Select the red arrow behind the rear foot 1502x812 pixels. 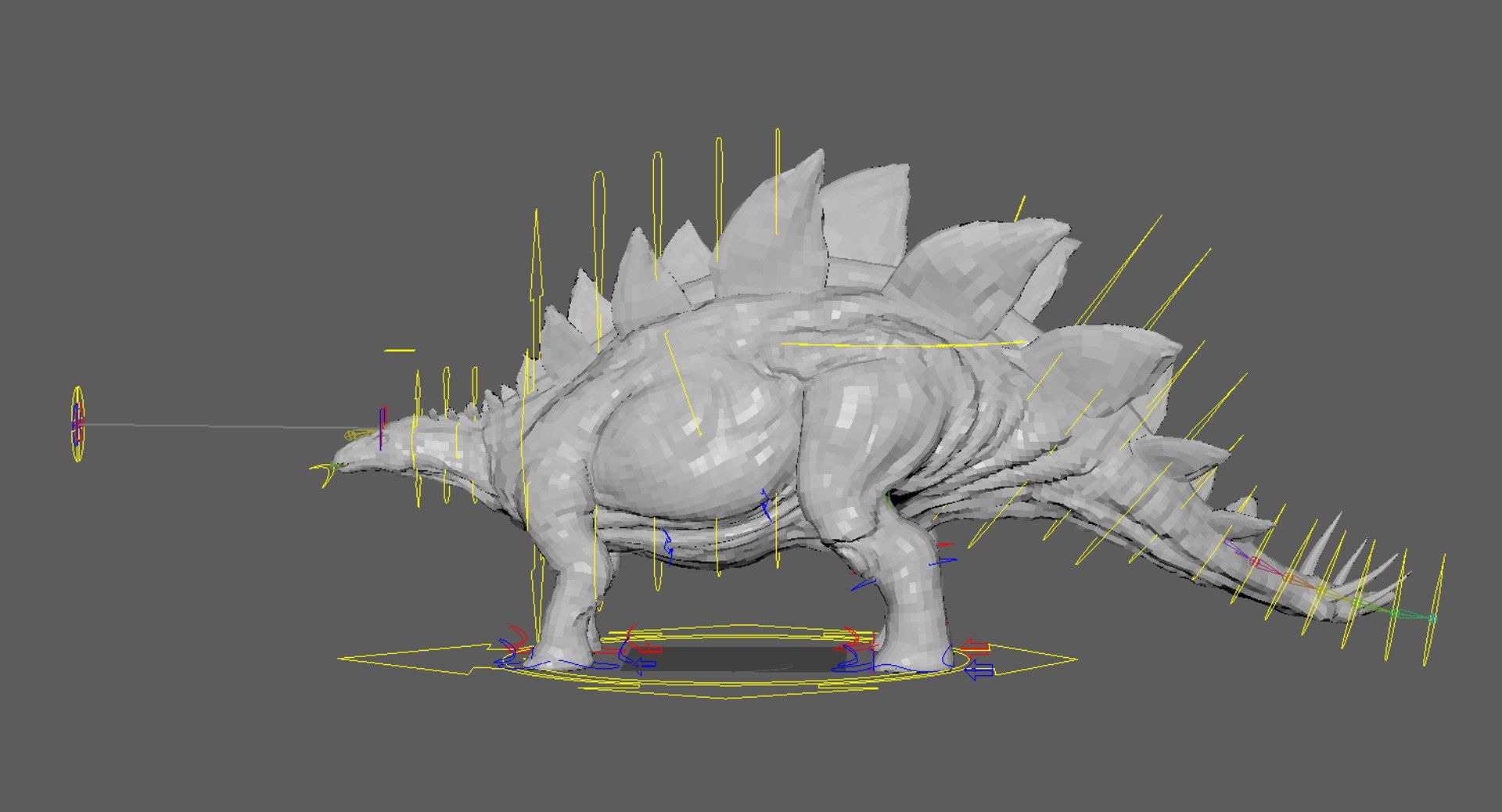(x=975, y=647)
